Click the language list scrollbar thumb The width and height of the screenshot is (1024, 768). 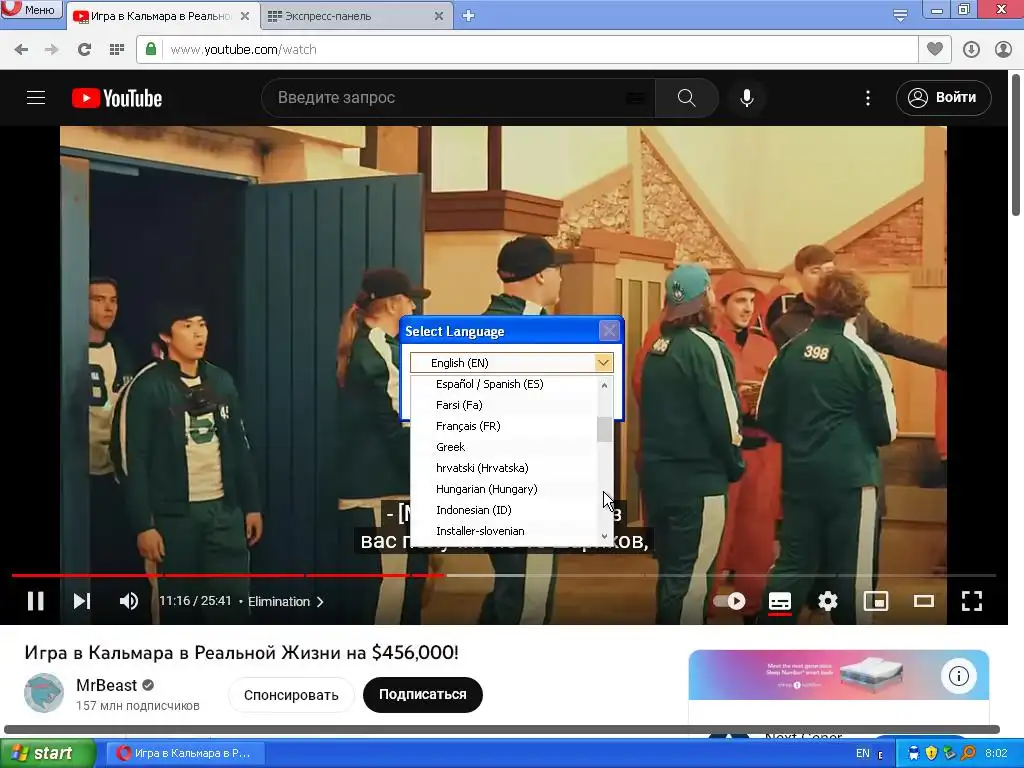point(604,429)
